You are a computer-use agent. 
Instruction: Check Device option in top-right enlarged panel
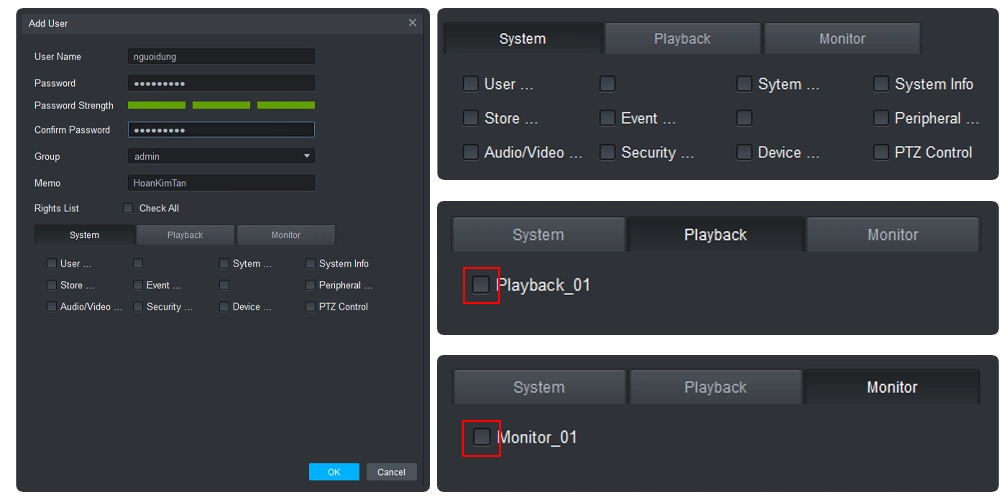click(x=744, y=153)
